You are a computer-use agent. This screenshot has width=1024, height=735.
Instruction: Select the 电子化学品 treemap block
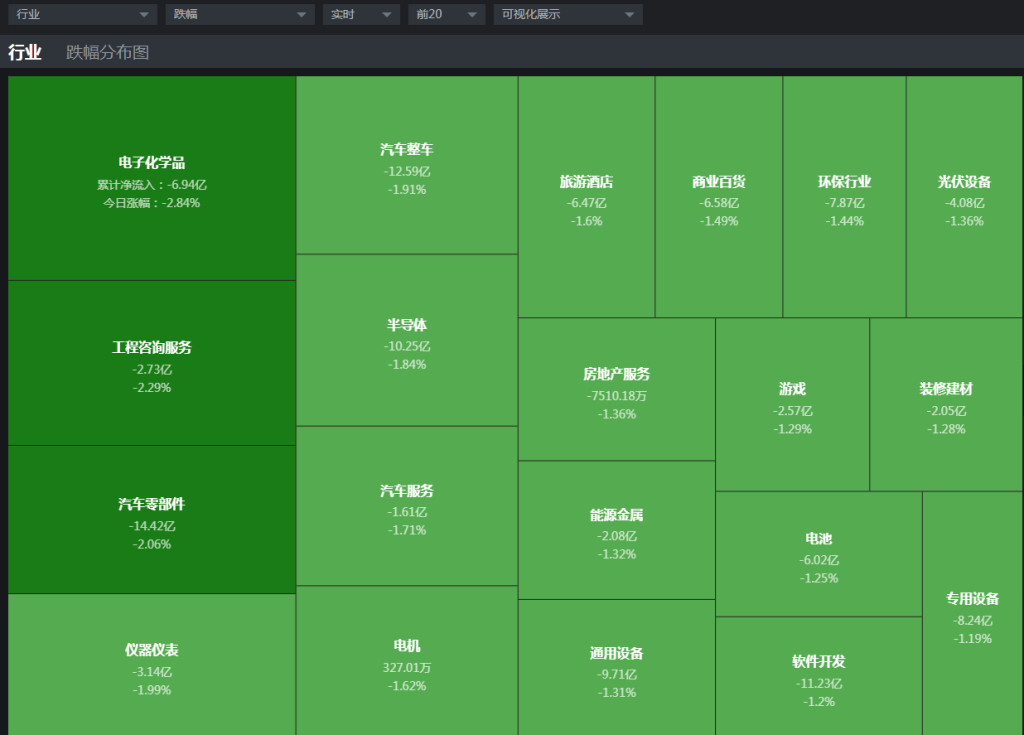(x=152, y=178)
